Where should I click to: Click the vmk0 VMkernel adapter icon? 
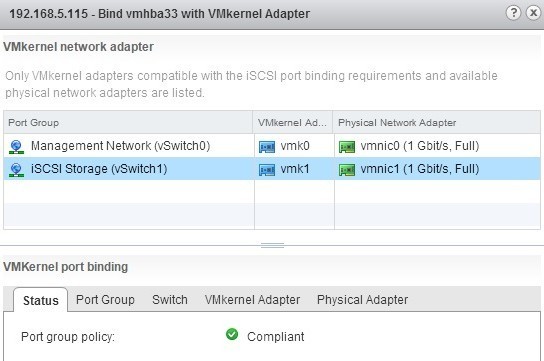267,147
